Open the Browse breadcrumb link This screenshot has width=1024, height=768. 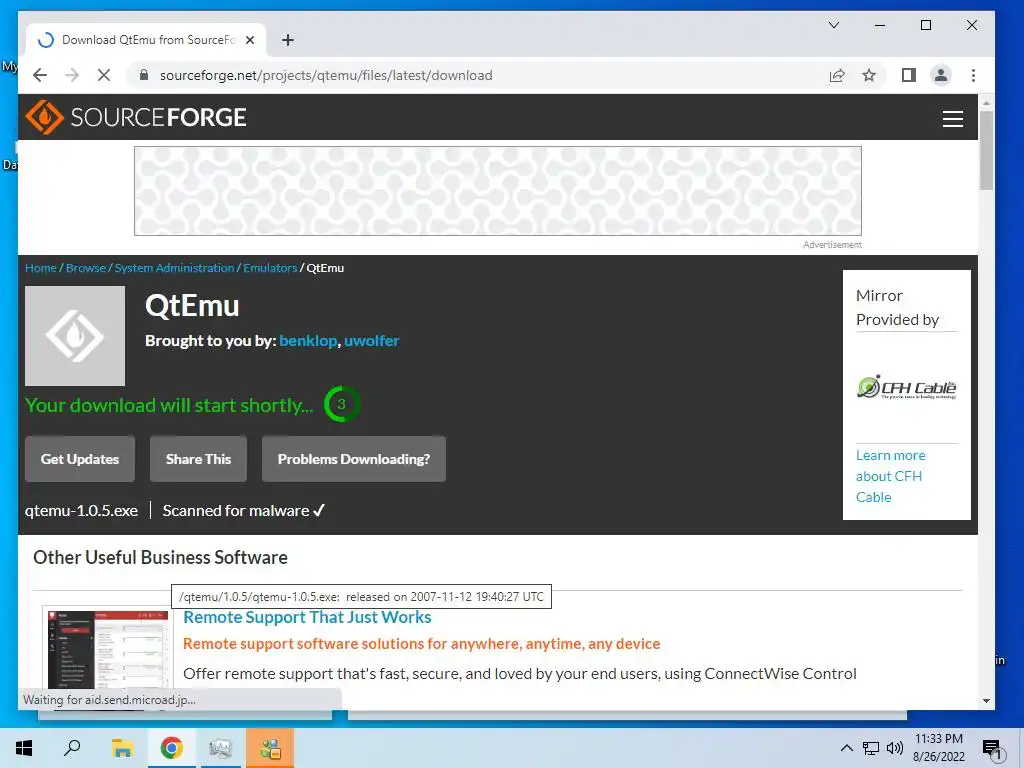(x=86, y=268)
